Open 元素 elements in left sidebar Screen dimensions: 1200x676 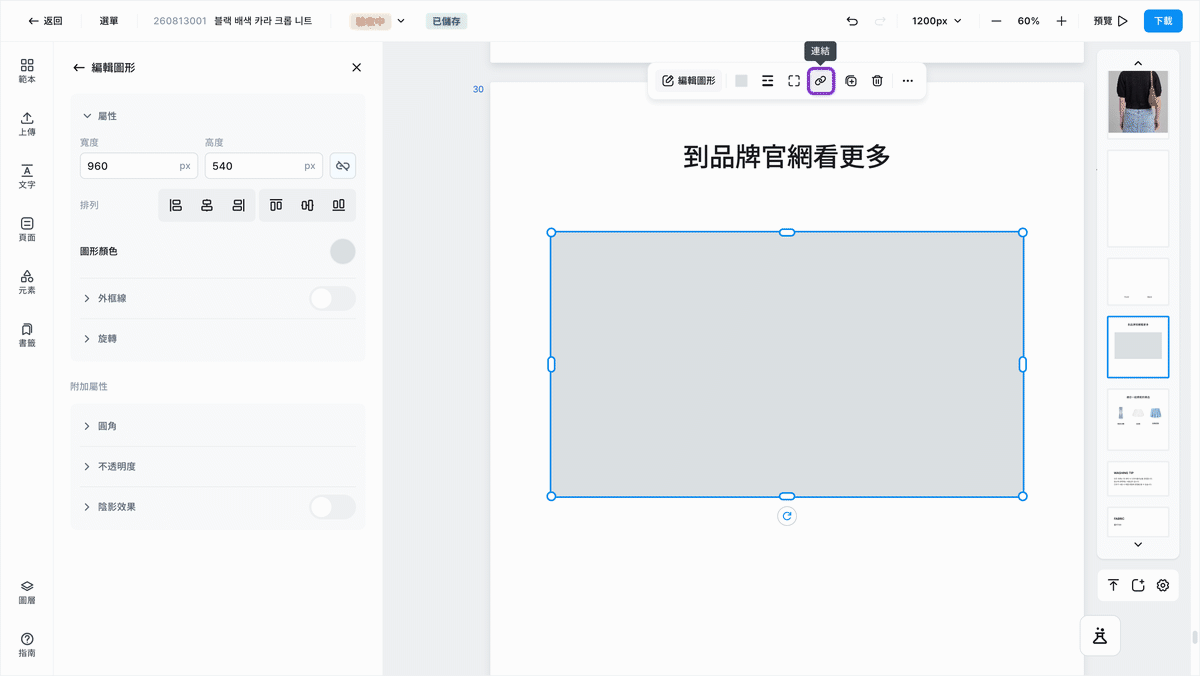click(x=27, y=282)
